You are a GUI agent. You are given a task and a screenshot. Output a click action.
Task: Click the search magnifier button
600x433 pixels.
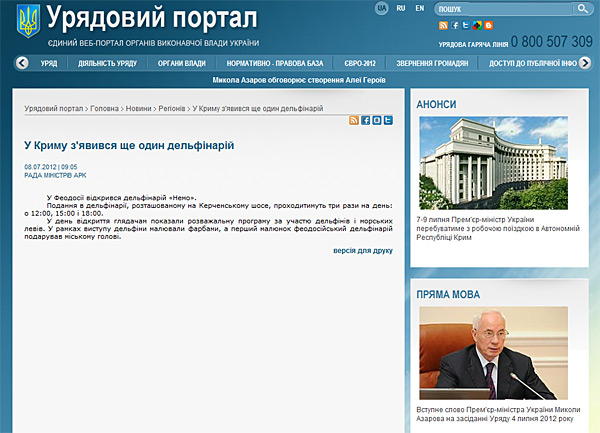pyautogui.click(x=582, y=9)
